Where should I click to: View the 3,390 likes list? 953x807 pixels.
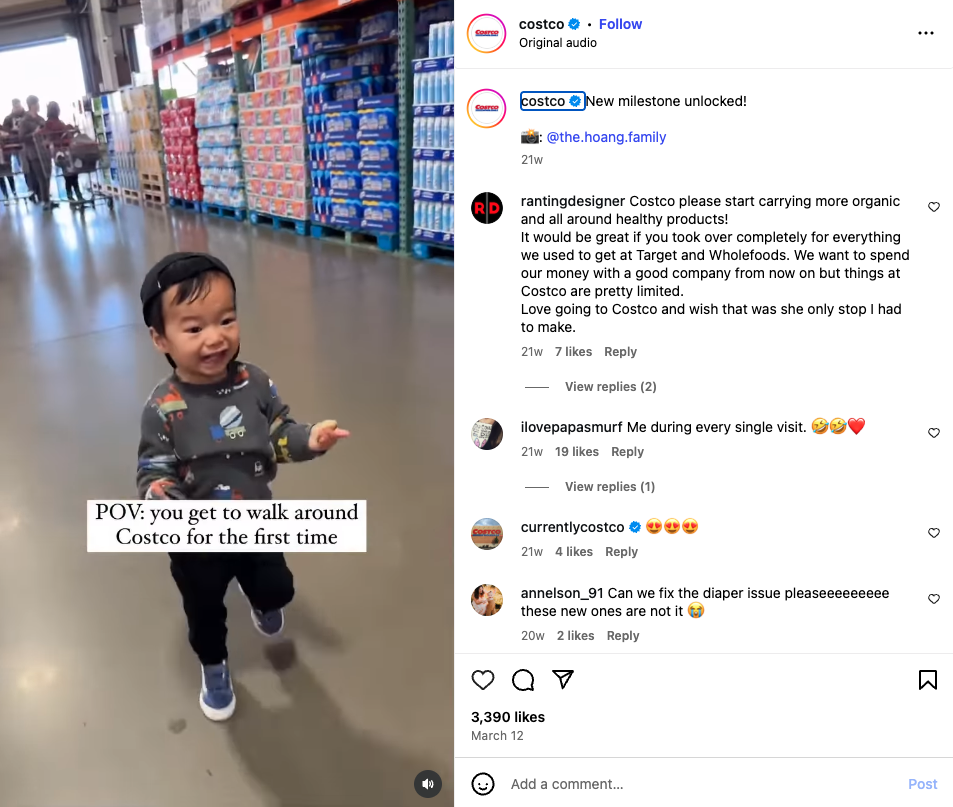pyautogui.click(x=507, y=717)
